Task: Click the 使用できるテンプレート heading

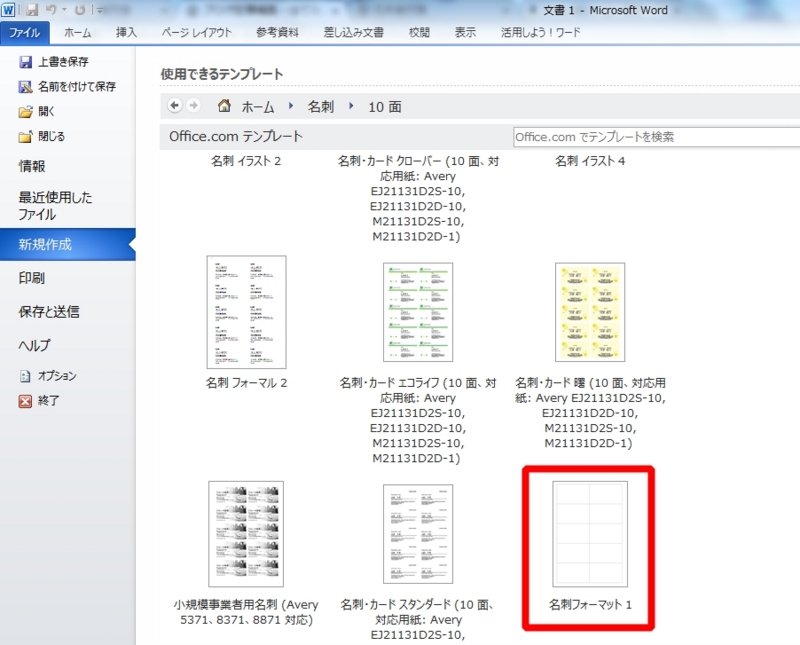Action: [222, 75]
